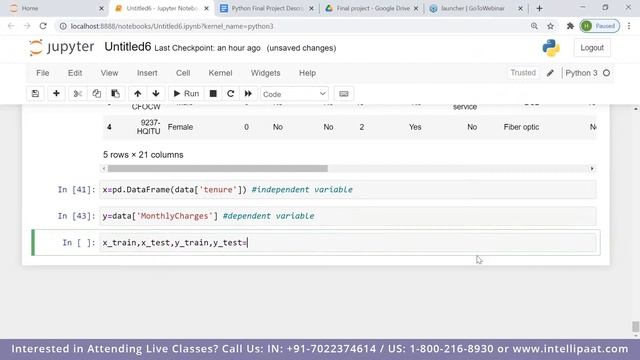Click the 'Female' table cell

coord(180,127)
